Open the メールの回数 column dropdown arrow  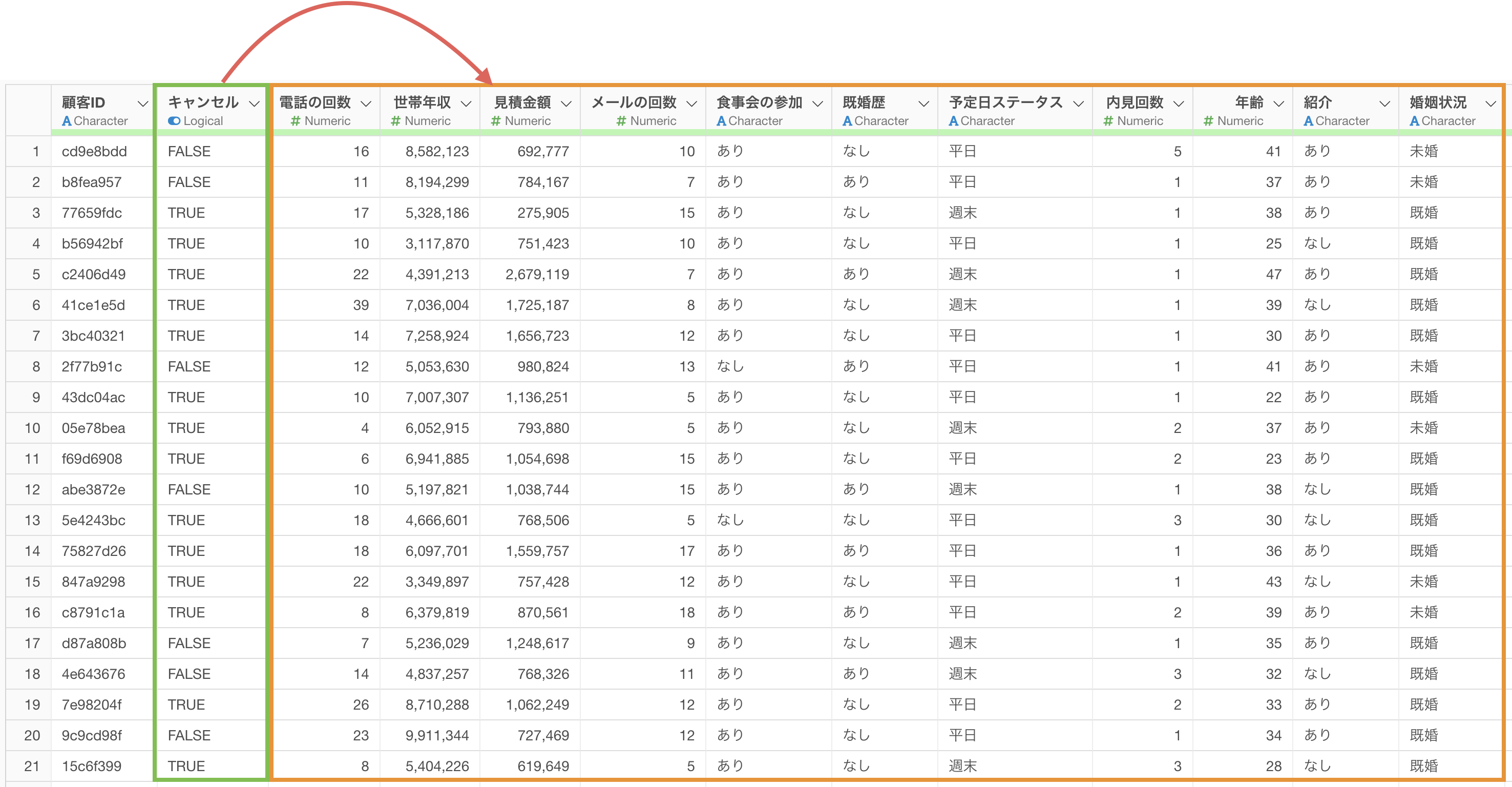click(691, 104)
